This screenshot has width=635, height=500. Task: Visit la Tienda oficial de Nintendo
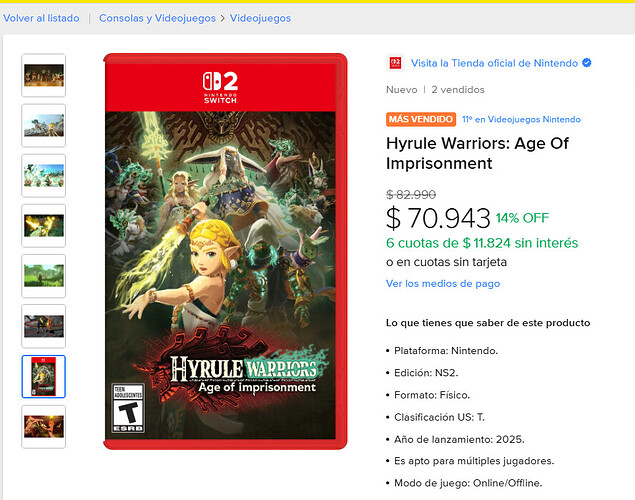point(494,63)
